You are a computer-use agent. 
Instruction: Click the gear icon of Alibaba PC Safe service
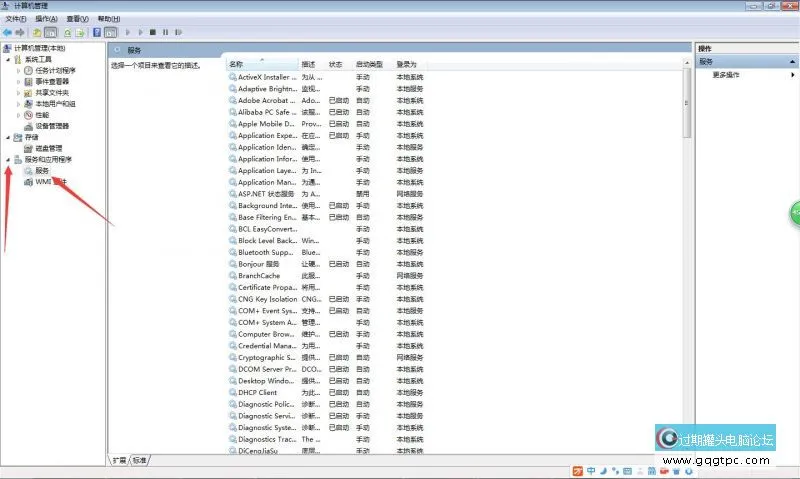[232, 112]
